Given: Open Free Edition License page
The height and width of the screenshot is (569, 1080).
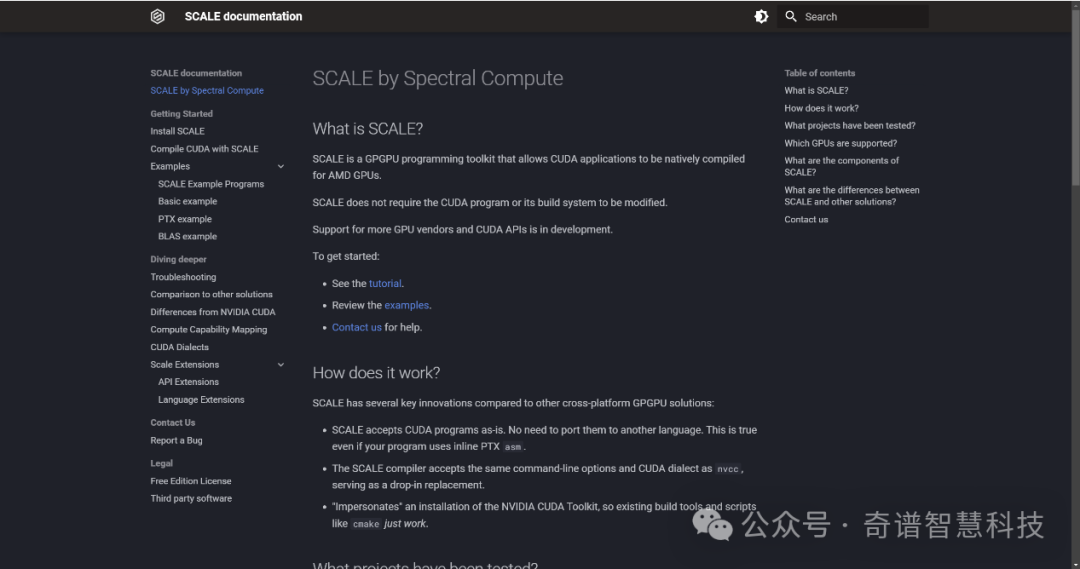Looking at the screenshot, I should click(191, 481).
